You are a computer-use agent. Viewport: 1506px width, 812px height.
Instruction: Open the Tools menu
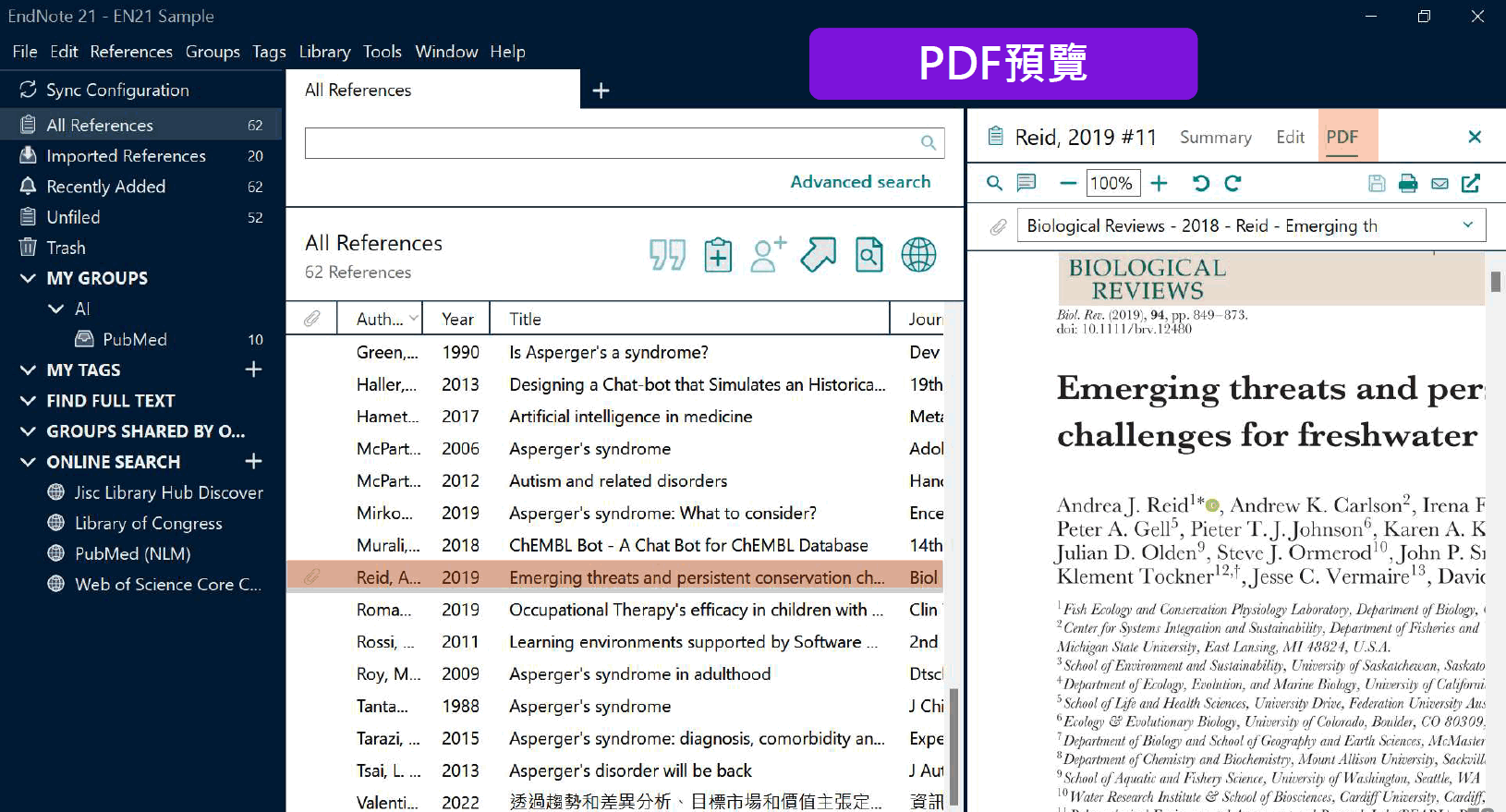tap(382, 52)
